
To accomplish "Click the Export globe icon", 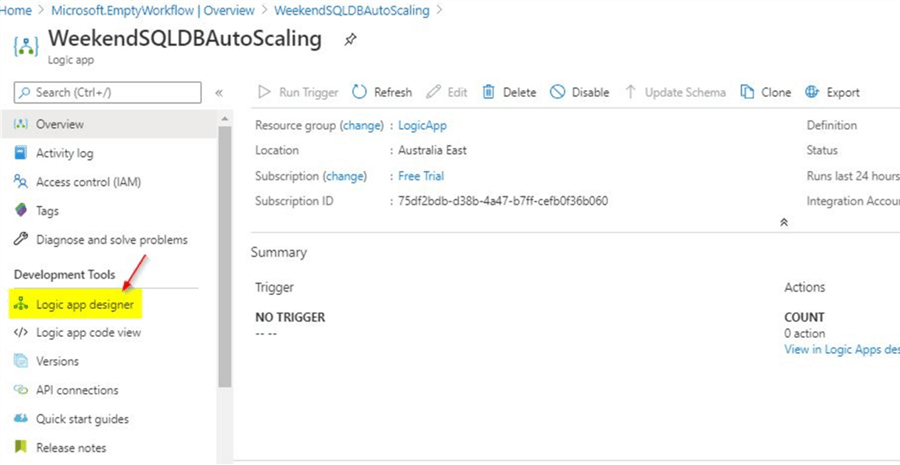I will point(812,92).
